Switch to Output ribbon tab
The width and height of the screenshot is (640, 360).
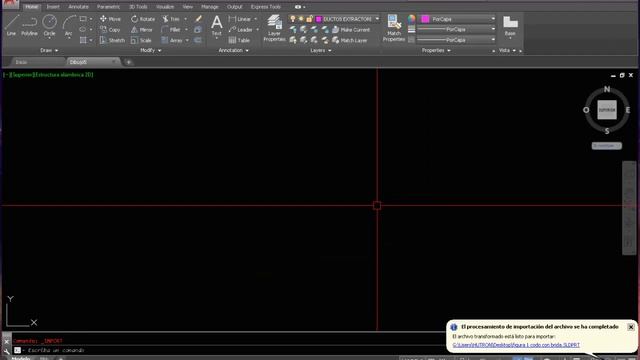234,7
